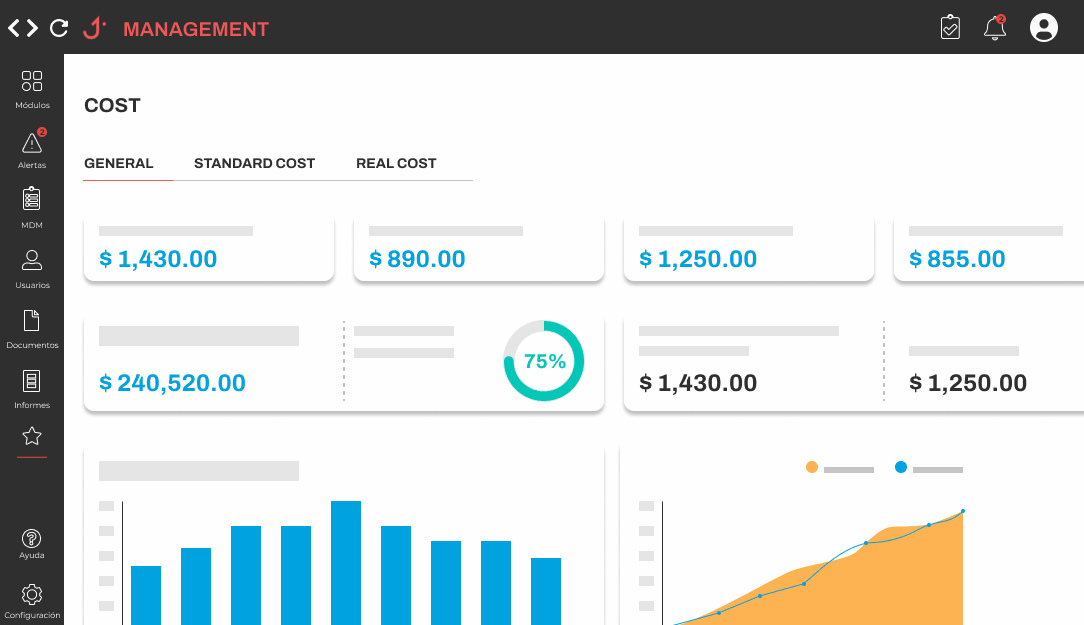Click the reload arrow icon

(59, 28)
